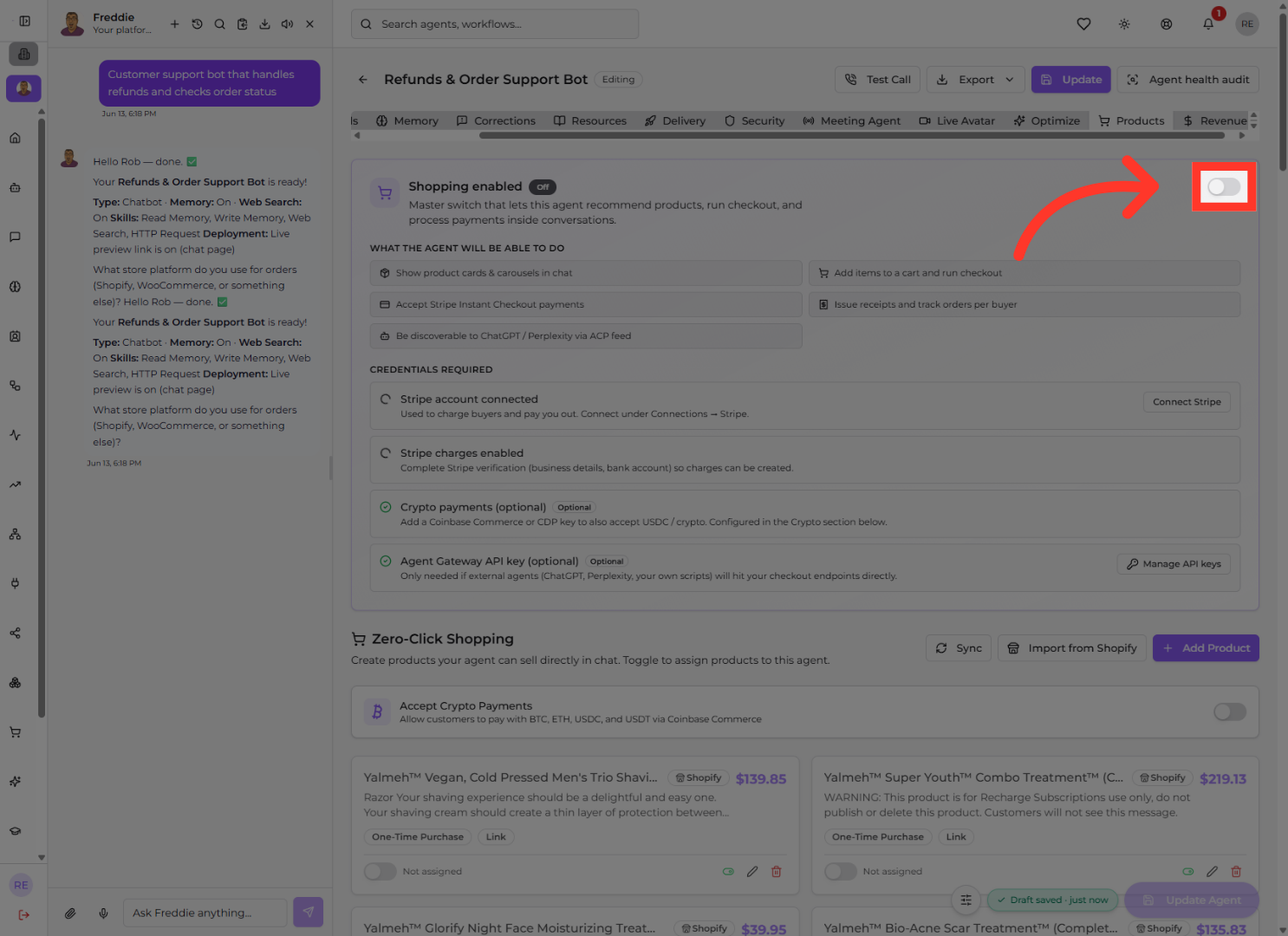Log out using the sidebar exit icon
This screenshot has height=936, width=1288.
coord(23,915)
